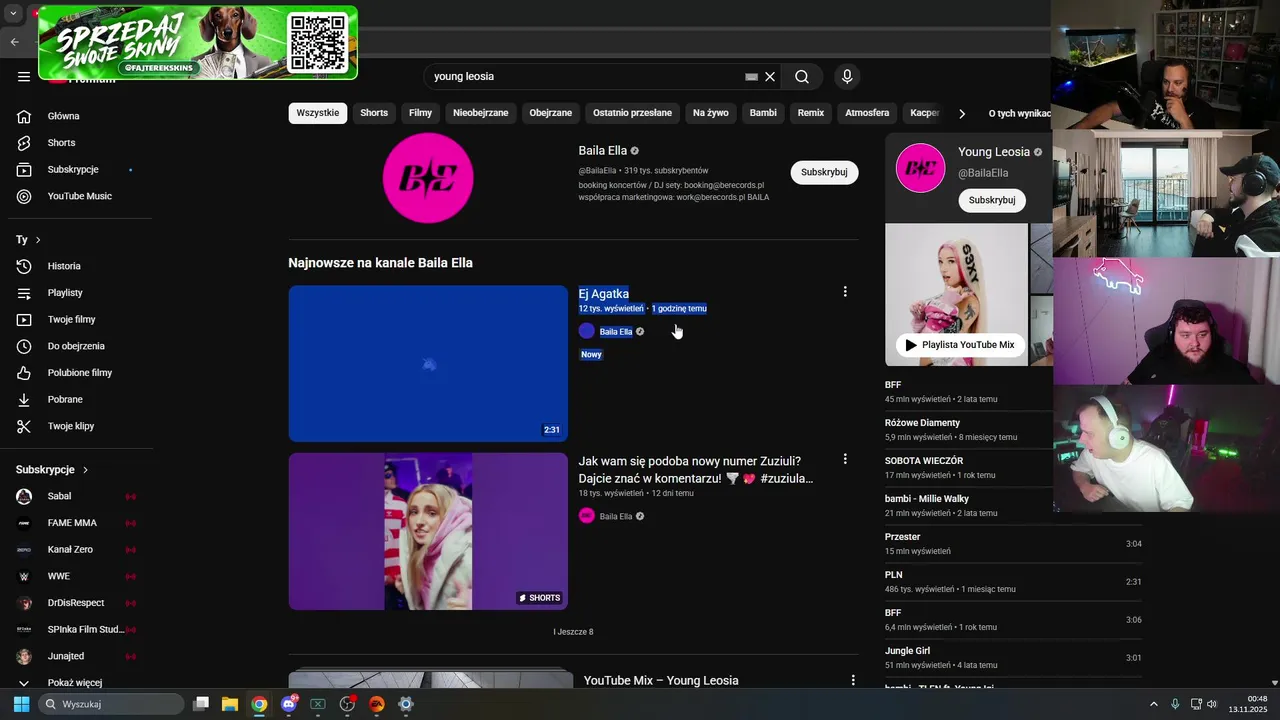Click the Ej Agatka video thumbnail
1280x720 pixels.
pyautogui.click(x=428, y=364)
